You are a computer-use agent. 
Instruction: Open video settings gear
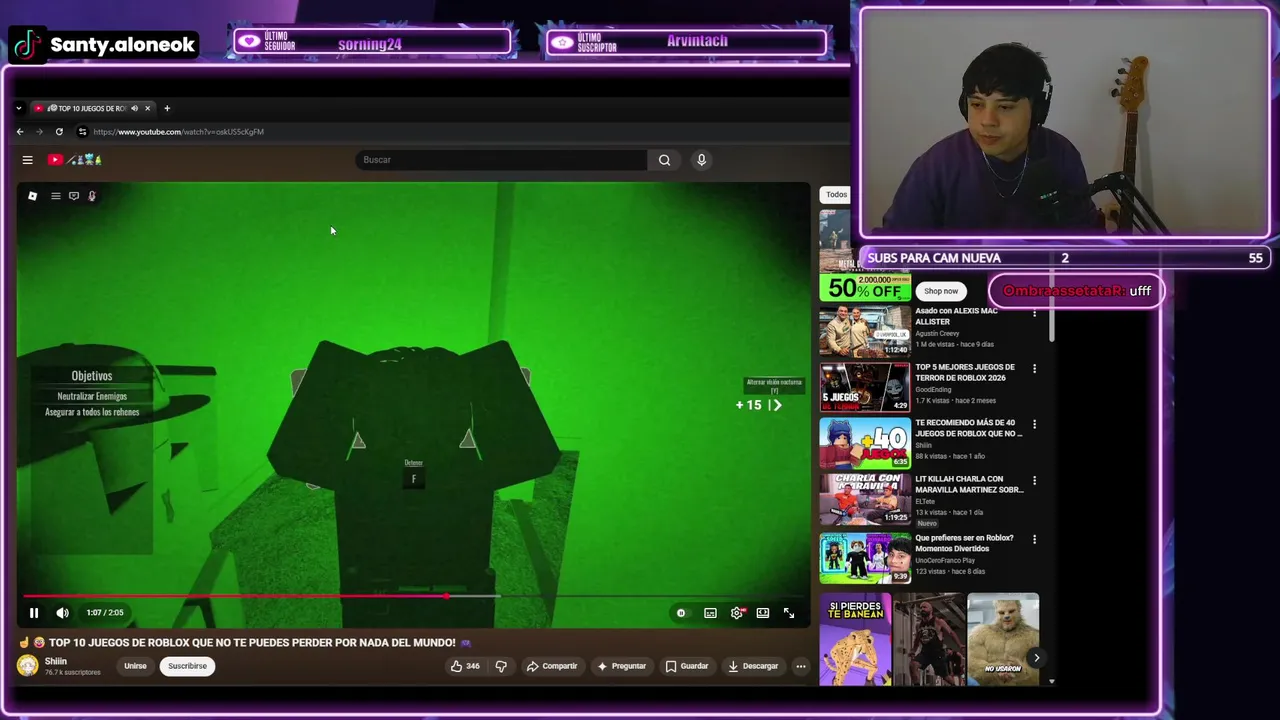point(737,613)
